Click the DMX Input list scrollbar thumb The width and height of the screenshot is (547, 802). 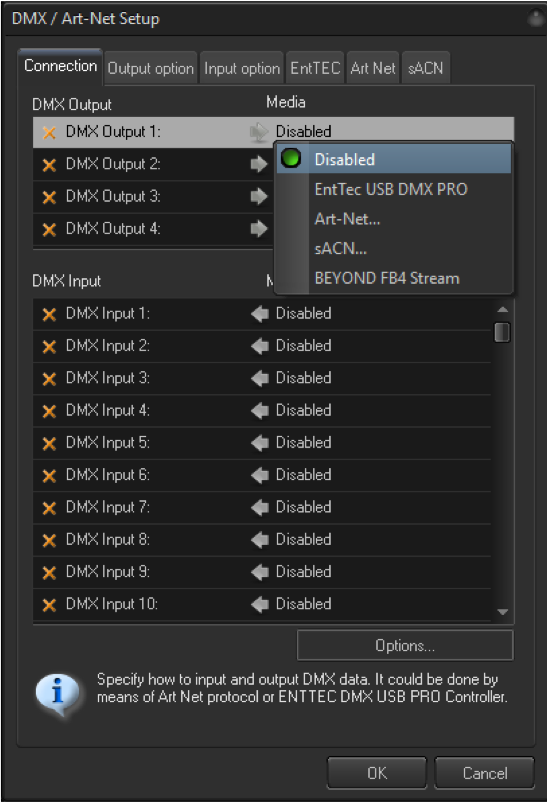502,332
